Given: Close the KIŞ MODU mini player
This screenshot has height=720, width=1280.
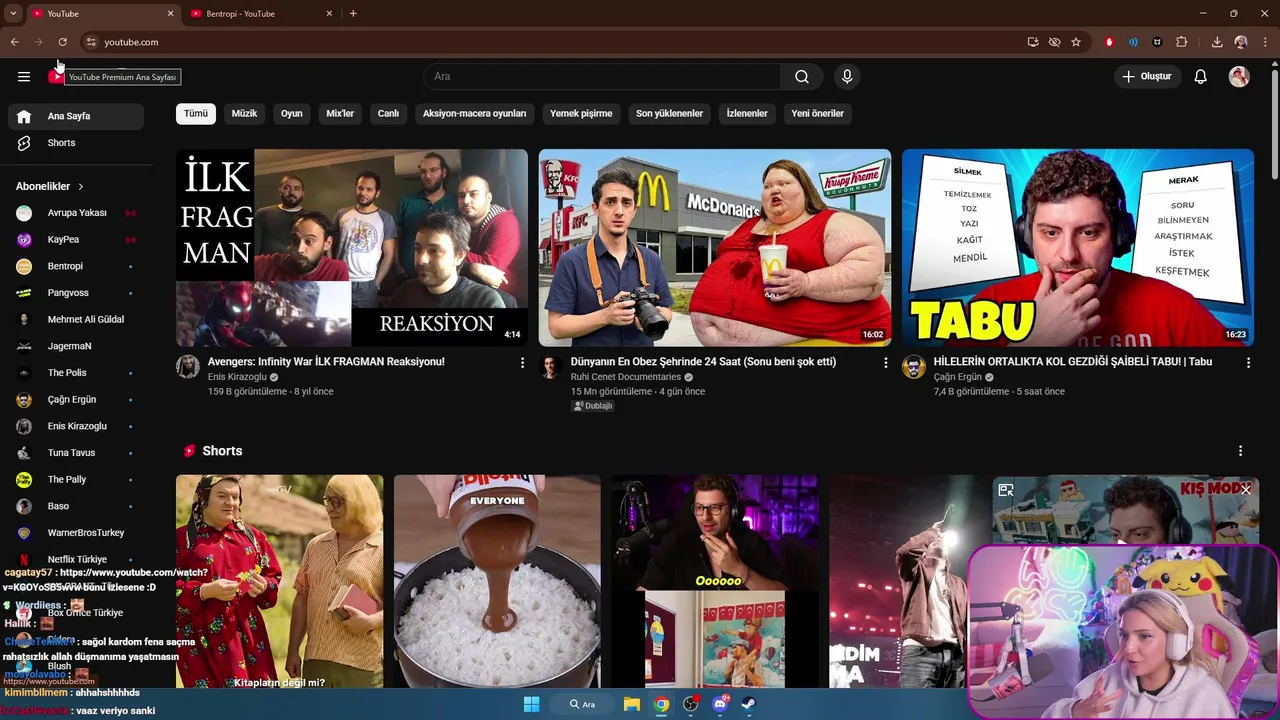Looking at the screenshot, I should tap(1246, 490).
